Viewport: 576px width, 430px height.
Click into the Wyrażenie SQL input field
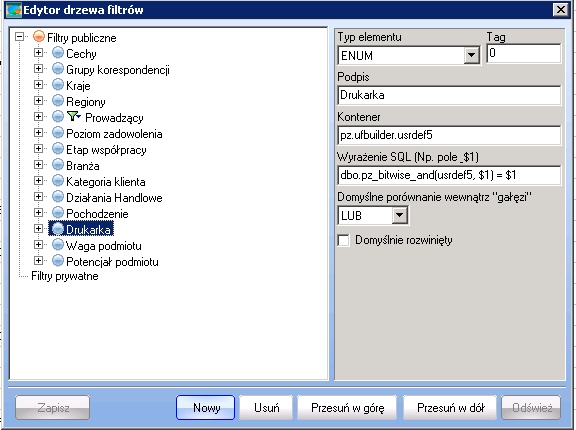pos(449,176)
